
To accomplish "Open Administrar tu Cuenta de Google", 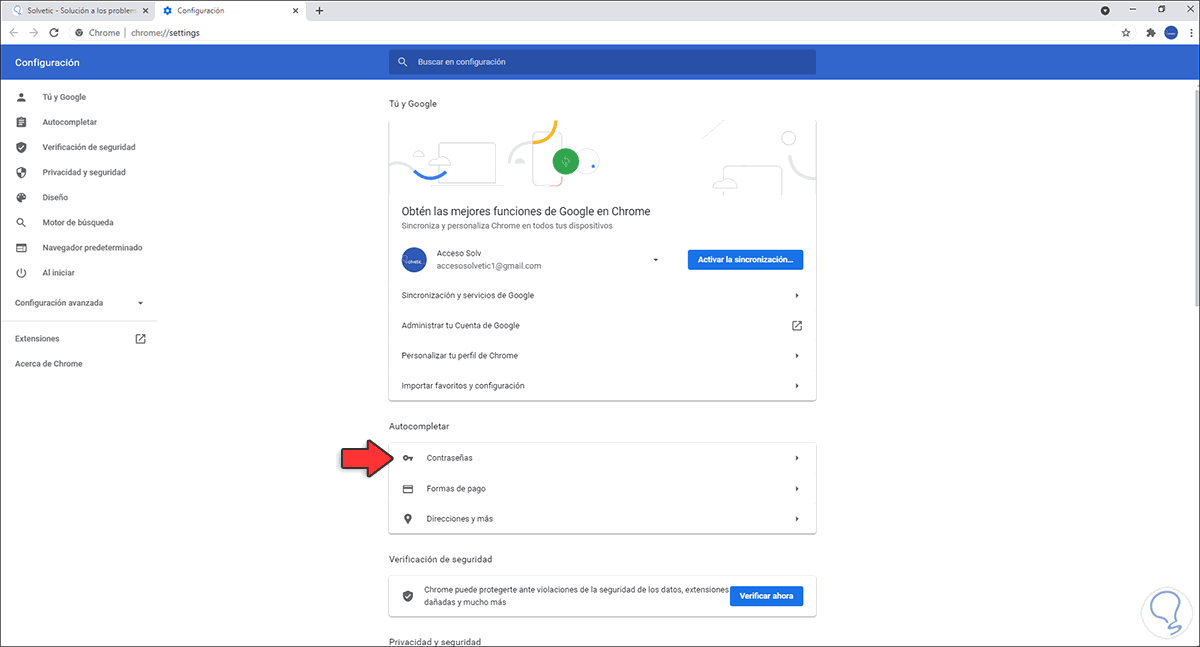I will 602,326.
